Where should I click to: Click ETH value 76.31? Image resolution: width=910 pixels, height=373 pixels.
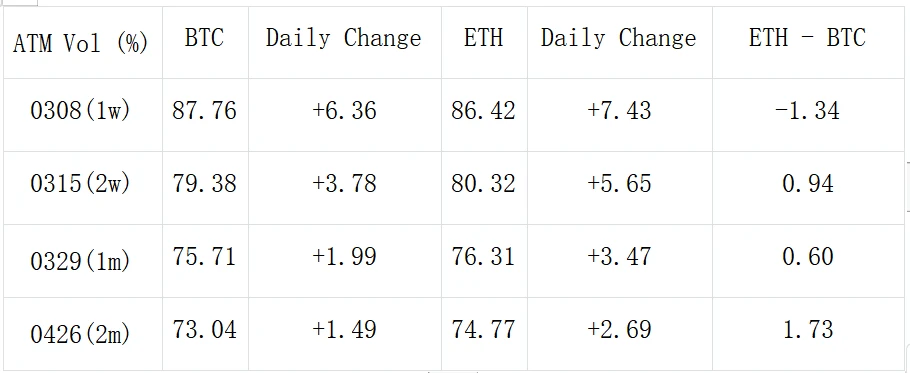(484, 261)
